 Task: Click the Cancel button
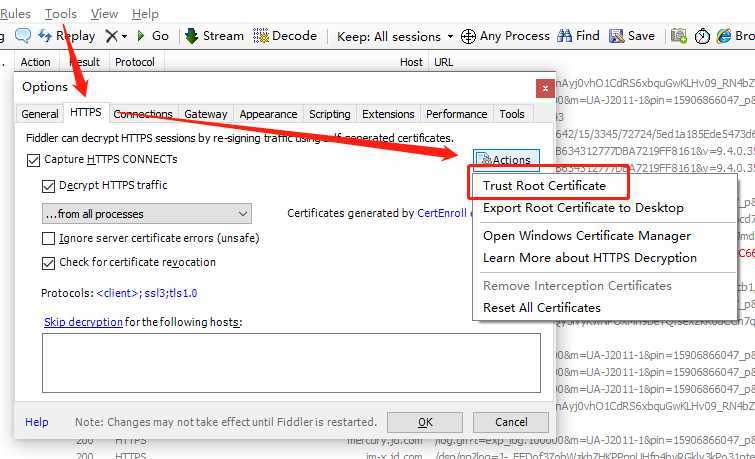click(x=511, y=422)
